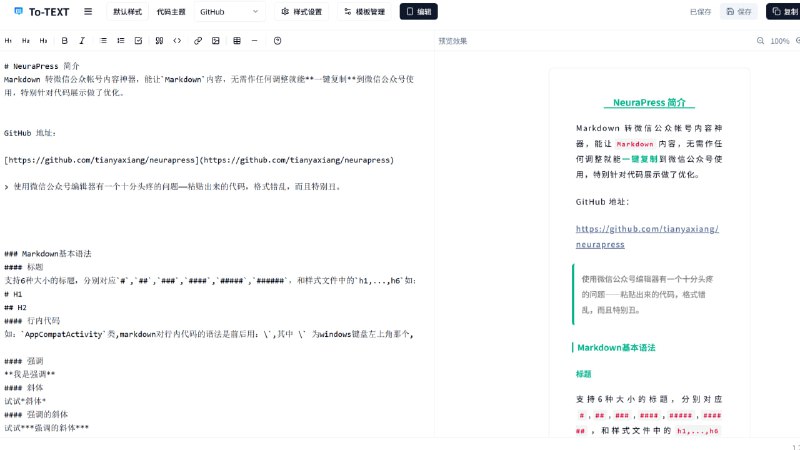Click the round clock icon in the toolbar

click(x=278, y=41)
